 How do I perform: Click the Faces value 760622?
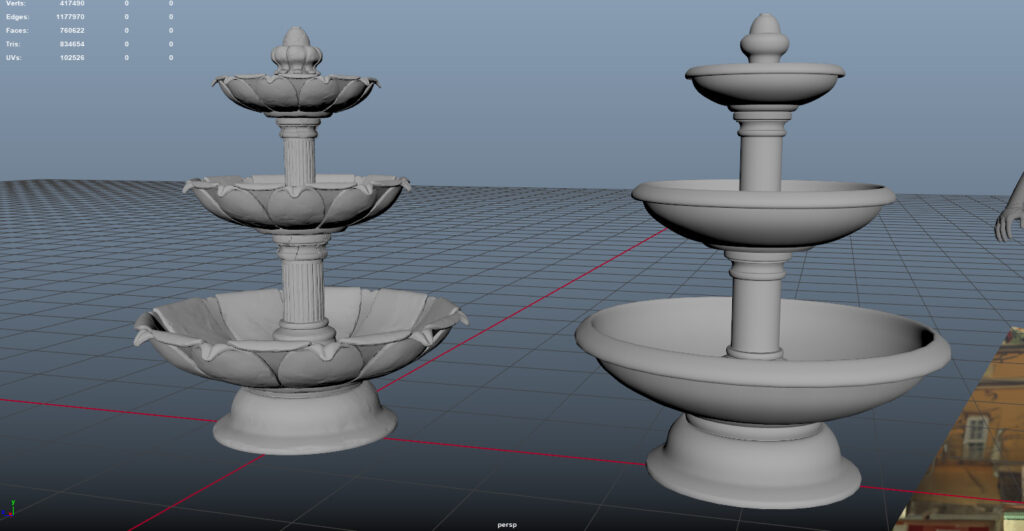point(72,31)
